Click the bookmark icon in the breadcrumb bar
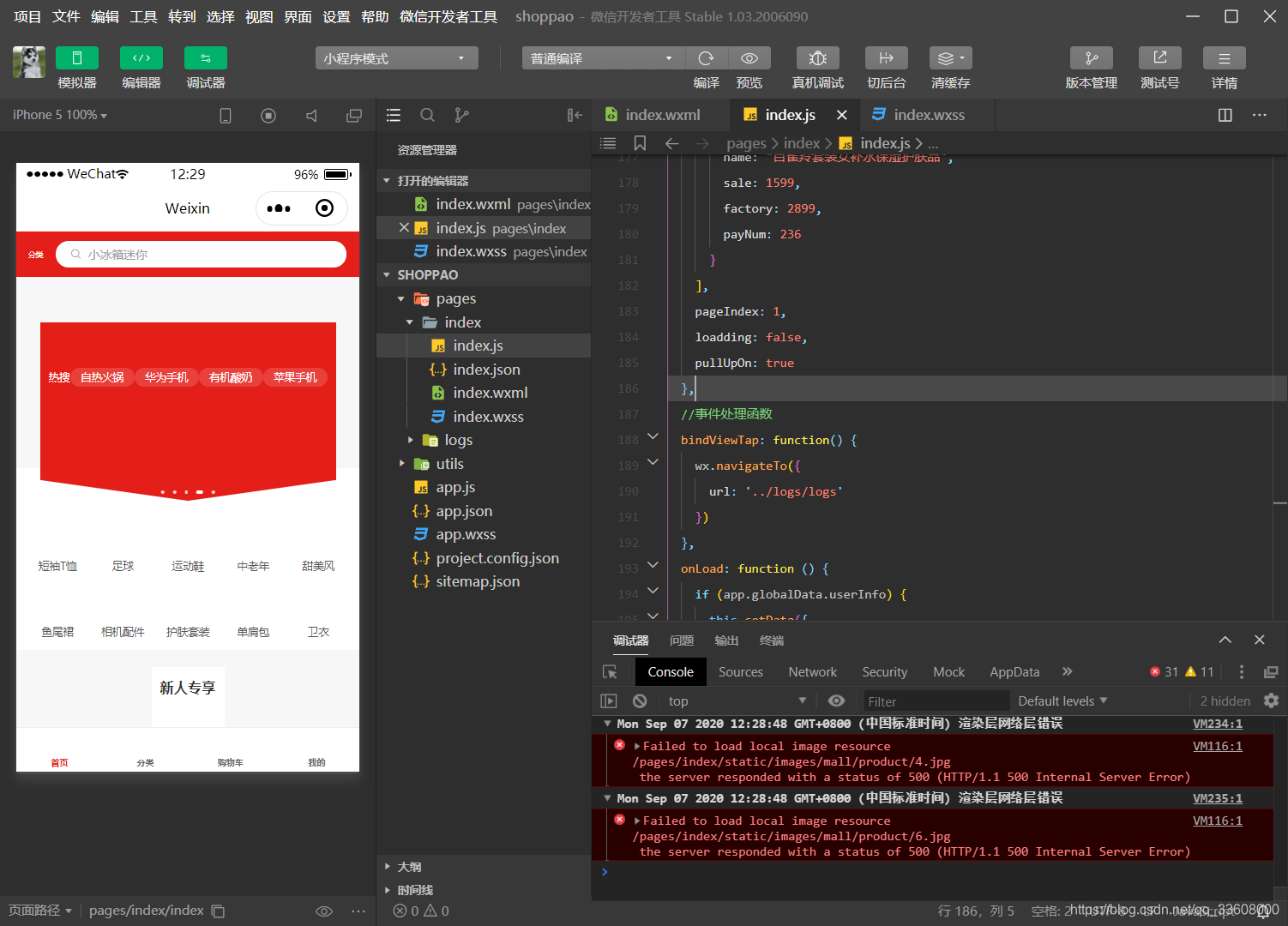Image resolution: width=1288 pixels, height=926 pixels. click(x=640, y=143)
